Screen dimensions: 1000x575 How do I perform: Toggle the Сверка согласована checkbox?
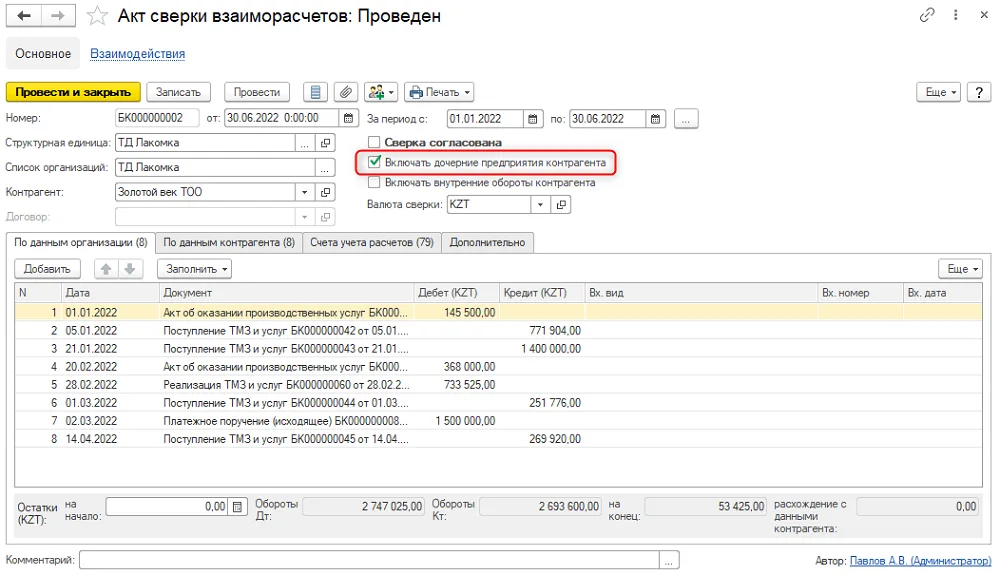374,142
